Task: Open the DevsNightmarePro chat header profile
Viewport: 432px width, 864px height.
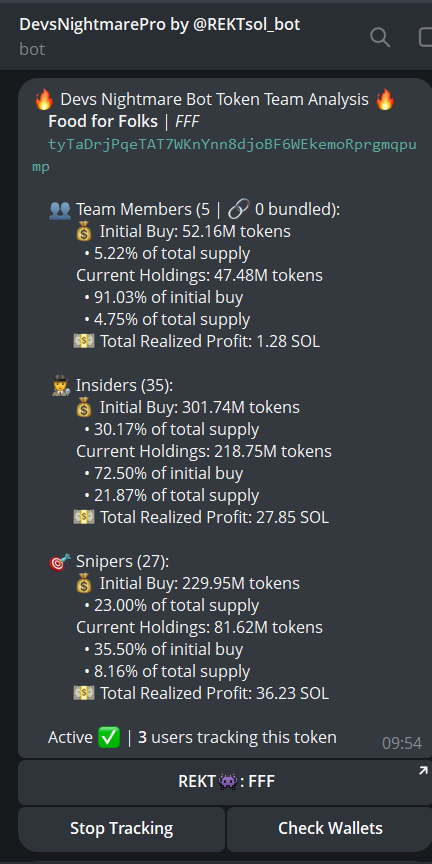Action: coord(160,36)
